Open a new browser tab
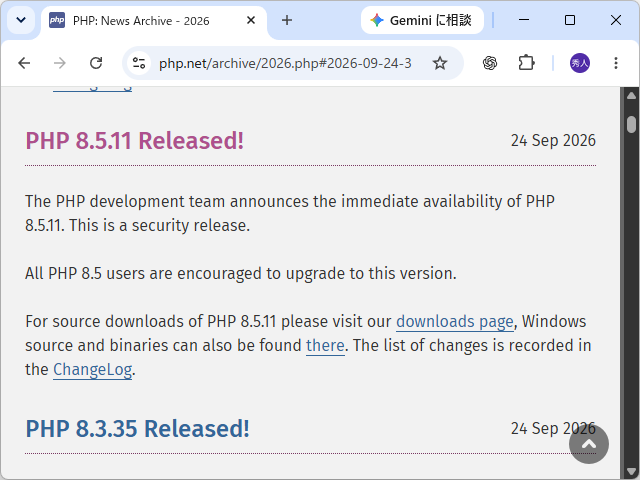The image size is (640, 480). [x=287, y=20]
